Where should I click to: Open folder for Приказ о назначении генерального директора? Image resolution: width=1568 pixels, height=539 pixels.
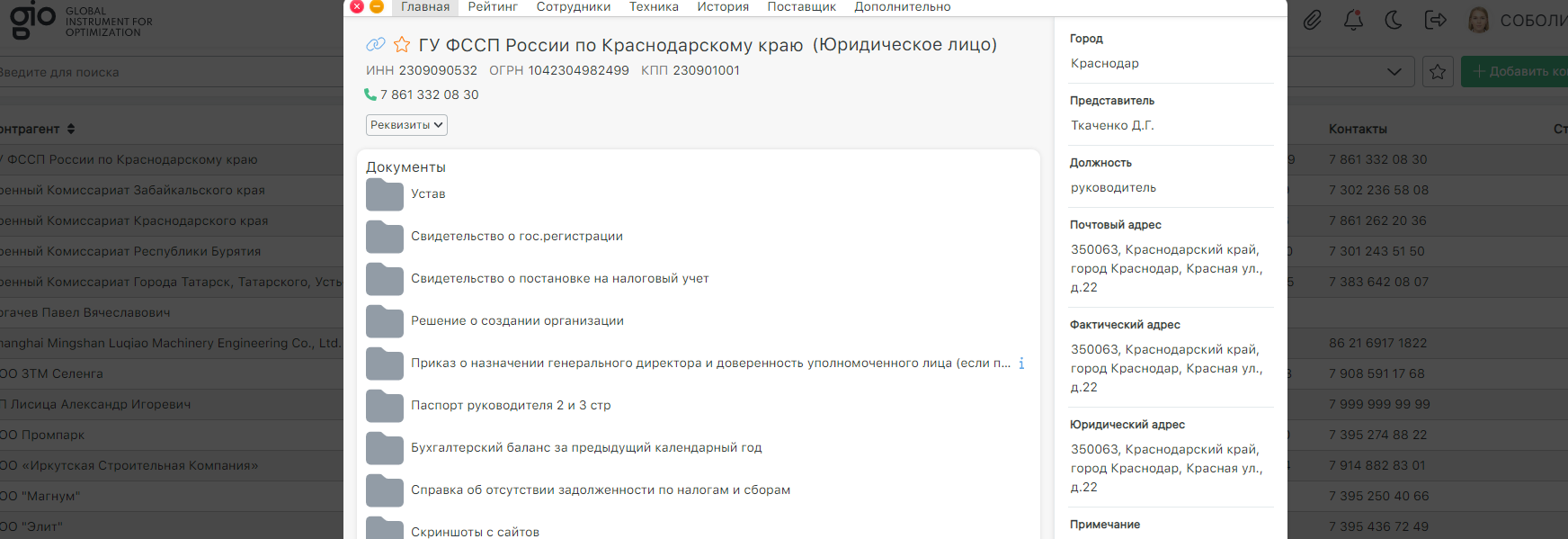tap(385, 364)
